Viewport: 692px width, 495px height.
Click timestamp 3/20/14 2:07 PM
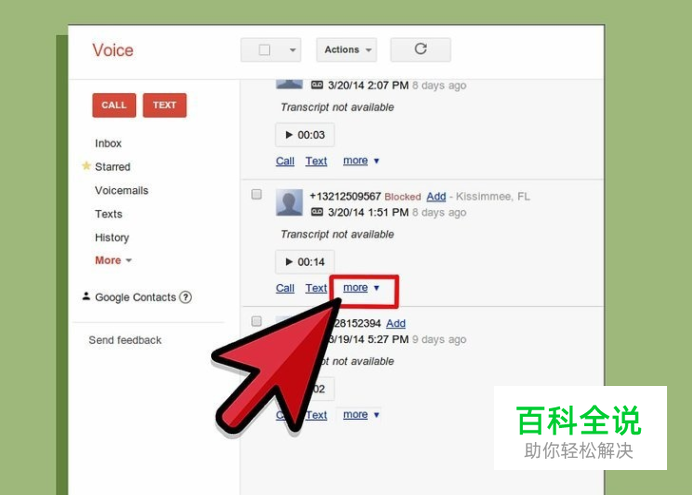[368, 85]
